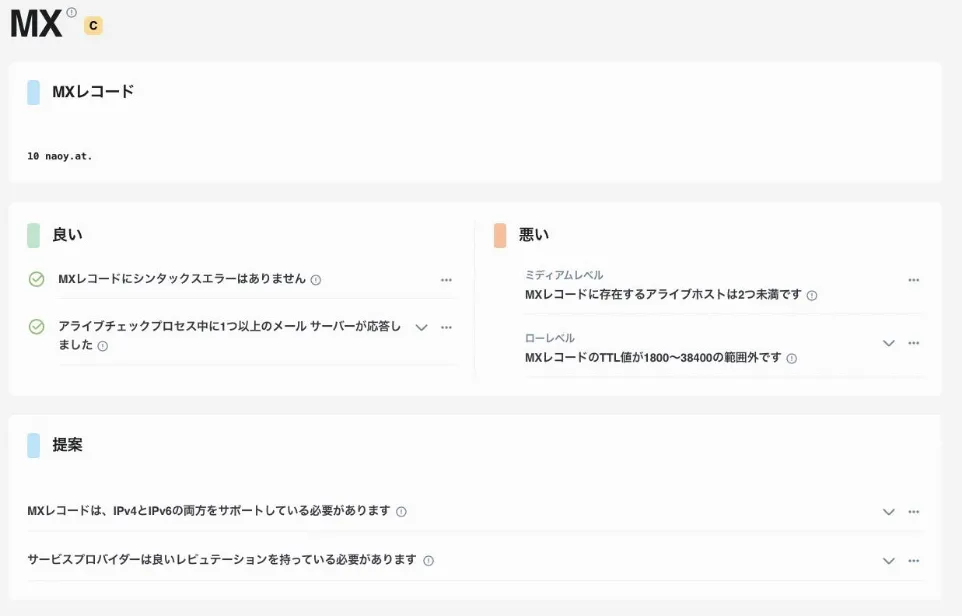Image resolution: width=962 pixels, height=616 pixels.
Task: Expand the TTL値 low-level issue details
Action: (x=888, y=343)
